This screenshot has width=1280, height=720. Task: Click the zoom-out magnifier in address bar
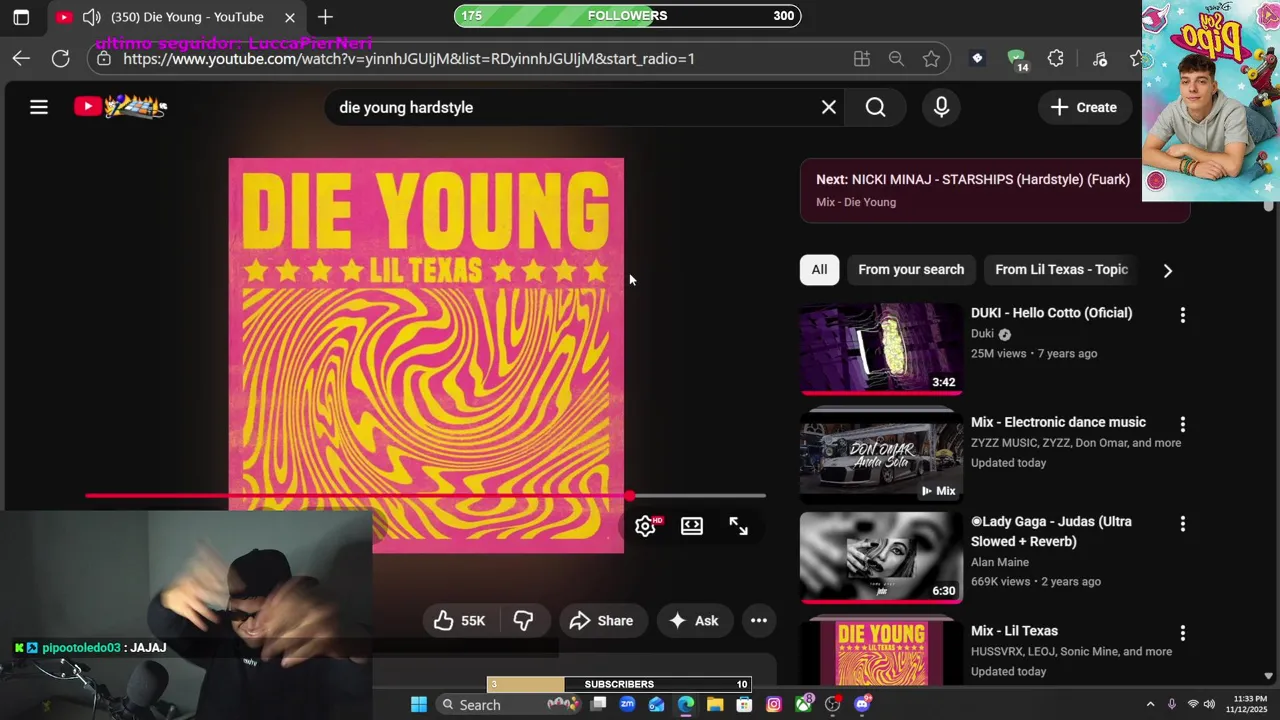[896, 59]
